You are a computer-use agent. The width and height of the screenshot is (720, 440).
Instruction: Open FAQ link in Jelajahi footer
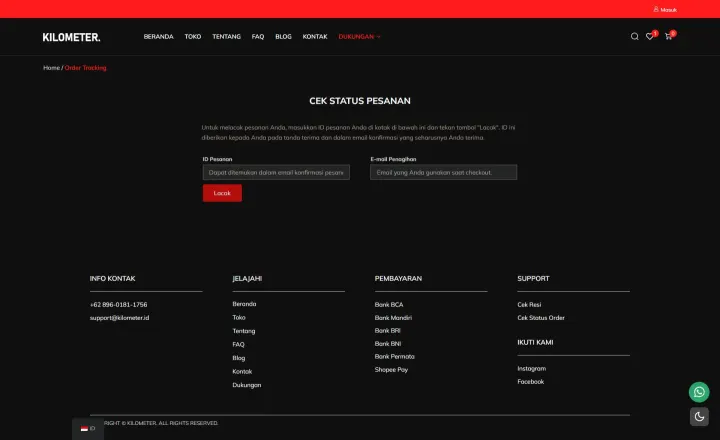tap(238, 344)
